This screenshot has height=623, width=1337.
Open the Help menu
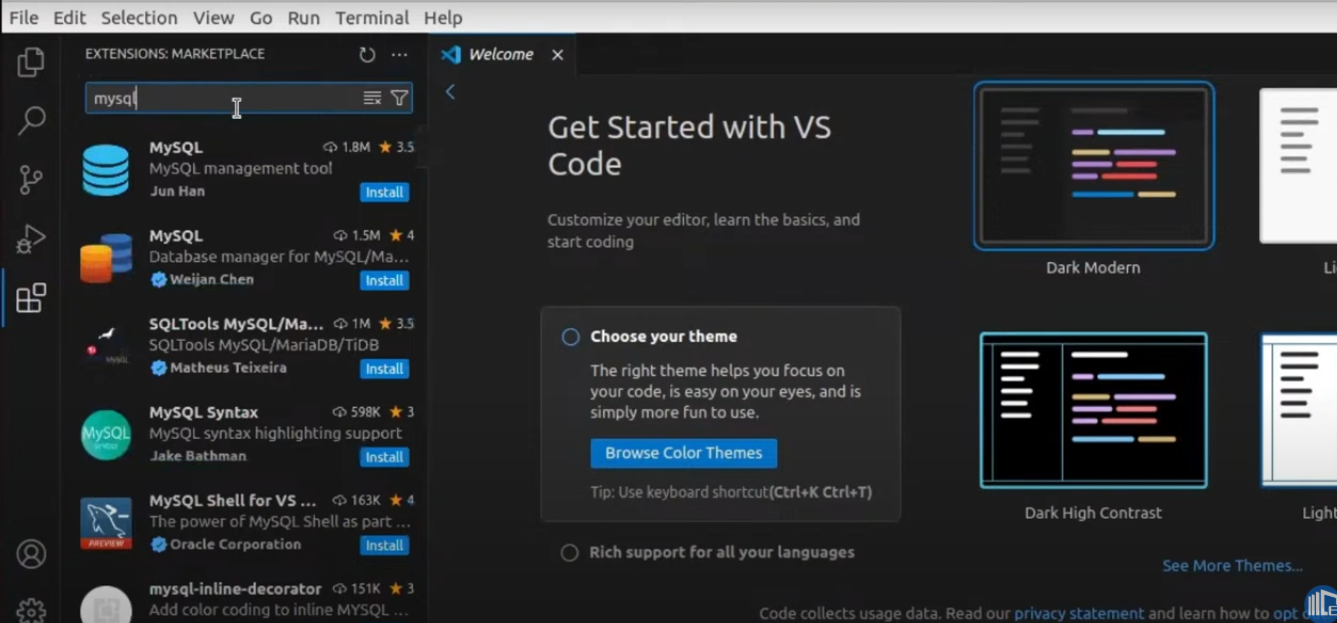(443, 17)
